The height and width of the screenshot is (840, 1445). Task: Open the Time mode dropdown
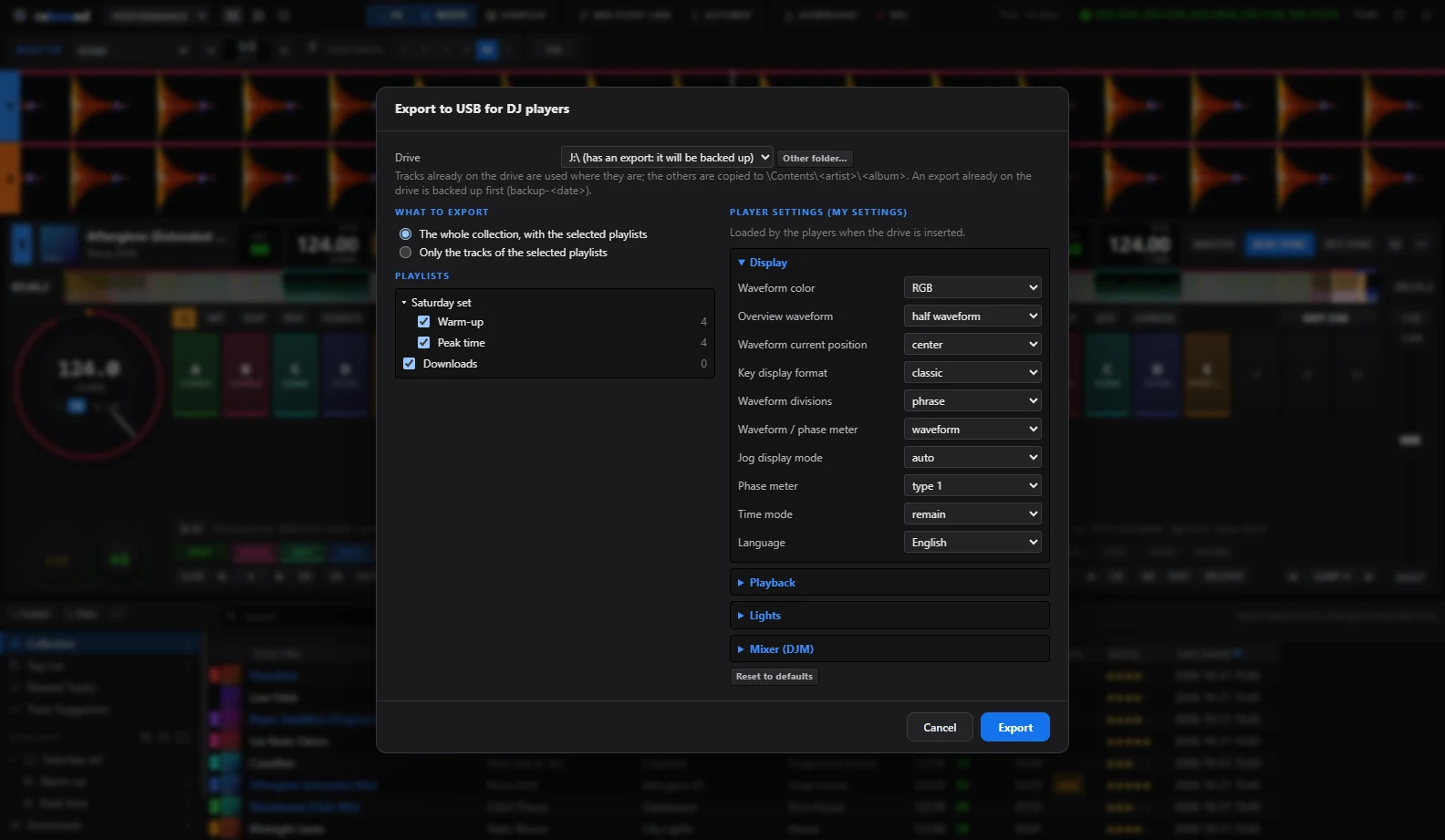pos(972,514)
